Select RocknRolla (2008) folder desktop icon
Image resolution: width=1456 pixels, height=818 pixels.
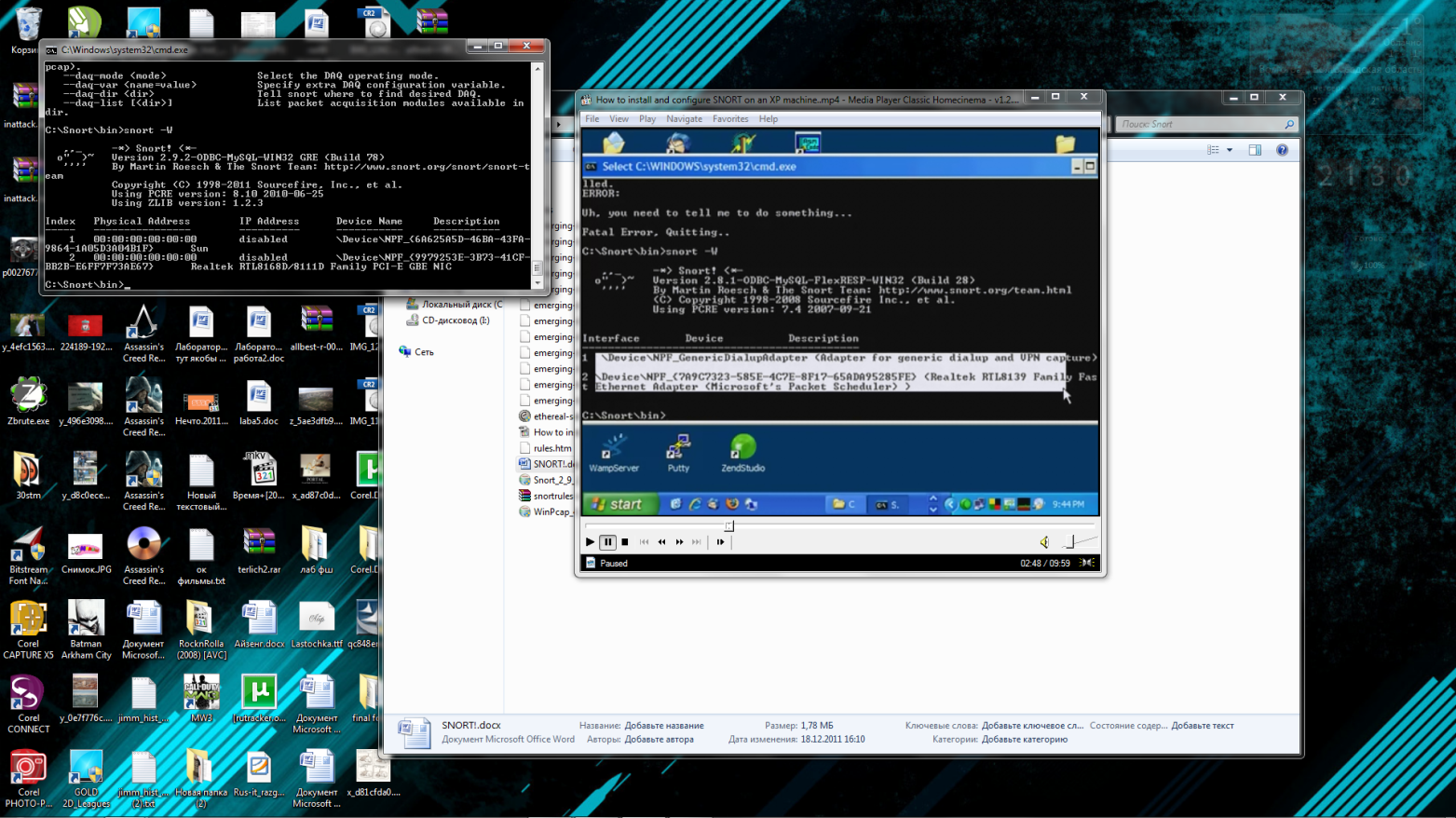click(x=201, y=631)
